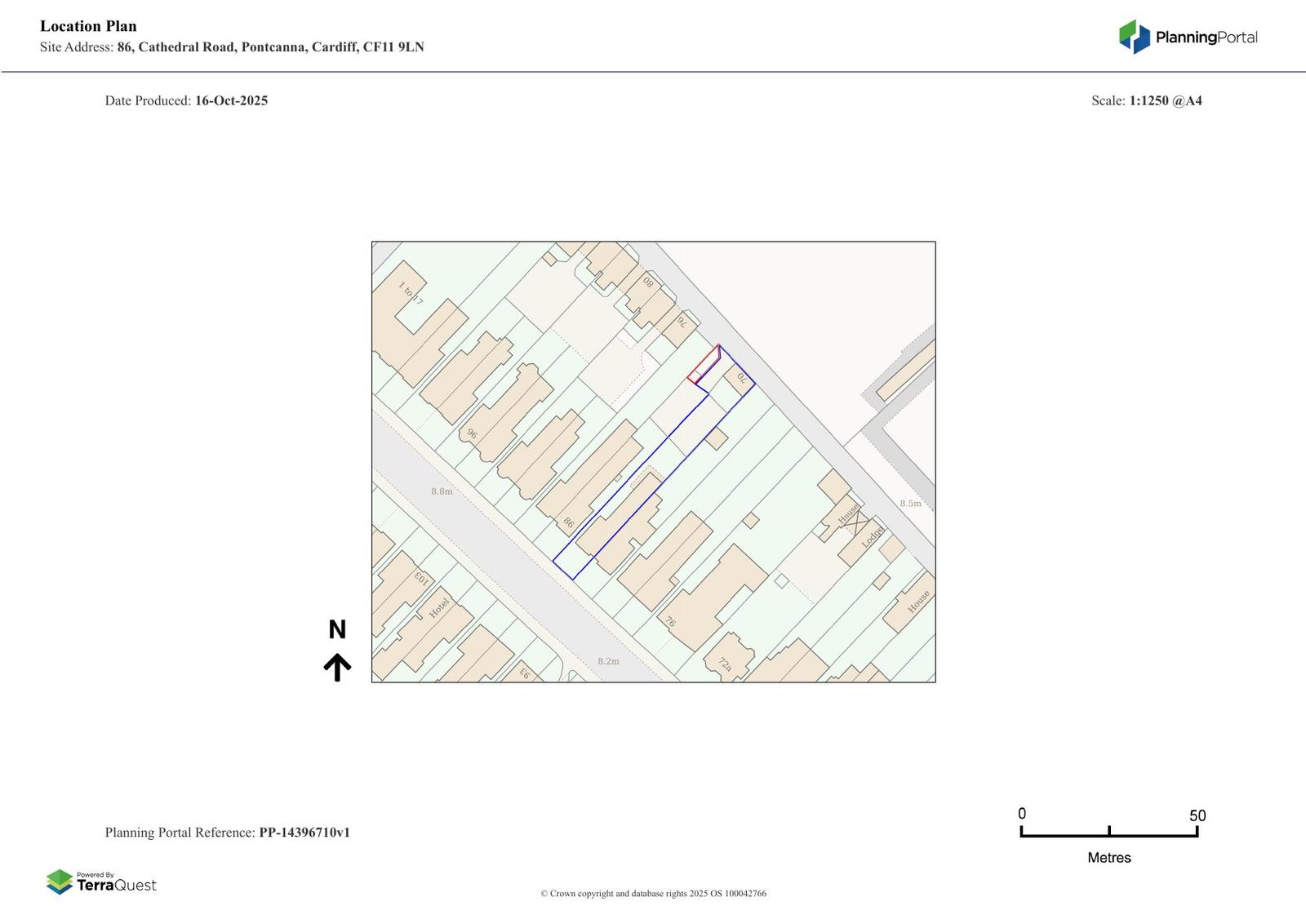Click the date 16-Oct-2025
Viewport: 1306px width, 924px height.
pos(231,100)
